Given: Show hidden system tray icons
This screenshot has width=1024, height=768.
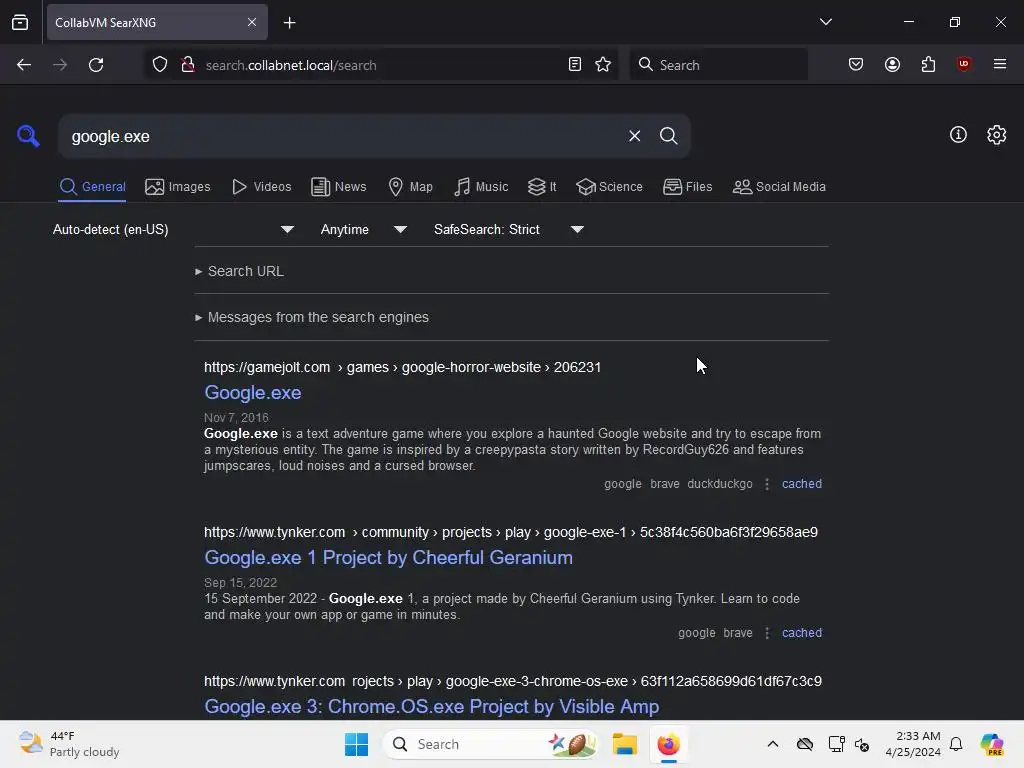Looking at the screenshot, I should [x=772, y=744].
